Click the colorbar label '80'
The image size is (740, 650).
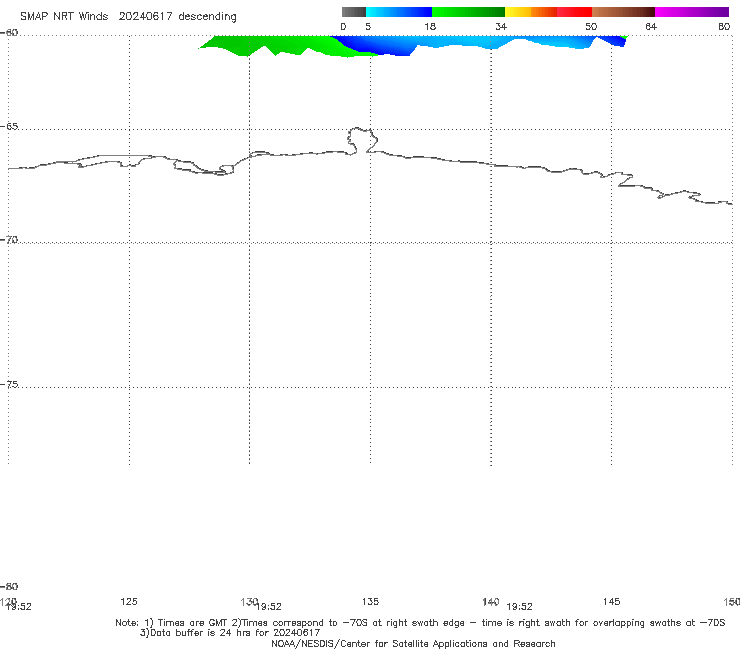724,26
